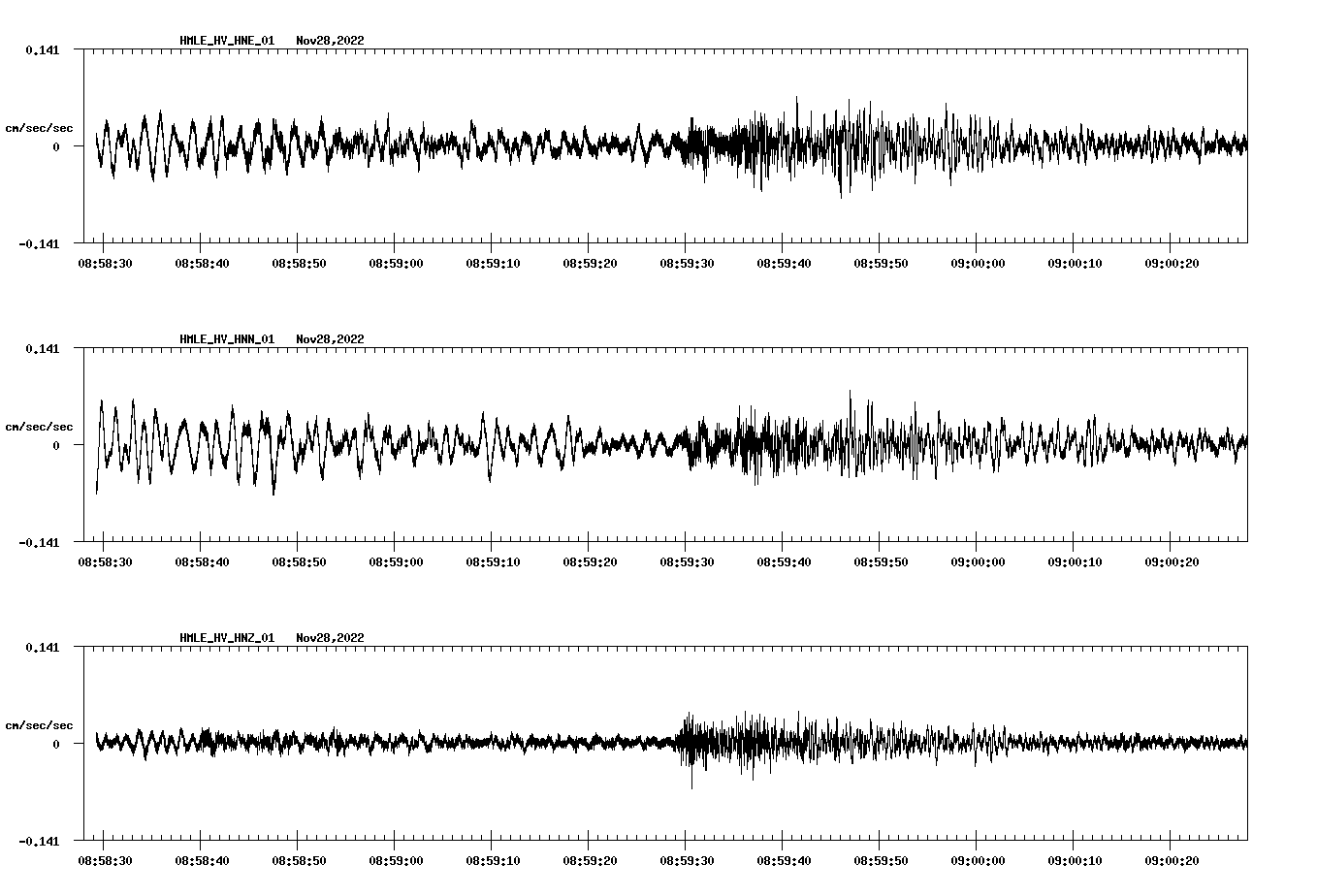Select 09:00:00 time label under HNE plot
The image size is (1317, 896).
pyautogui.click(x=978, y=263)
